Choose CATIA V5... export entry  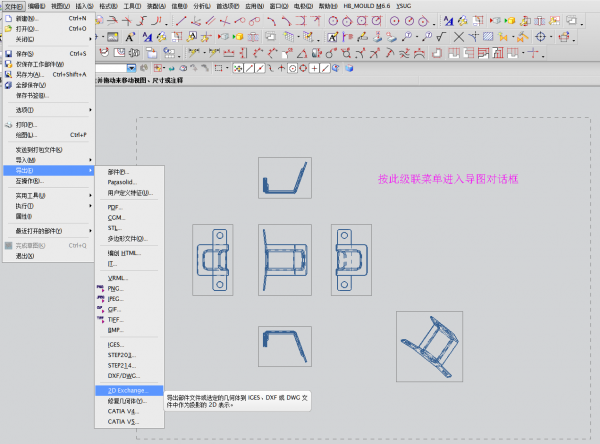tap(129, 422)
